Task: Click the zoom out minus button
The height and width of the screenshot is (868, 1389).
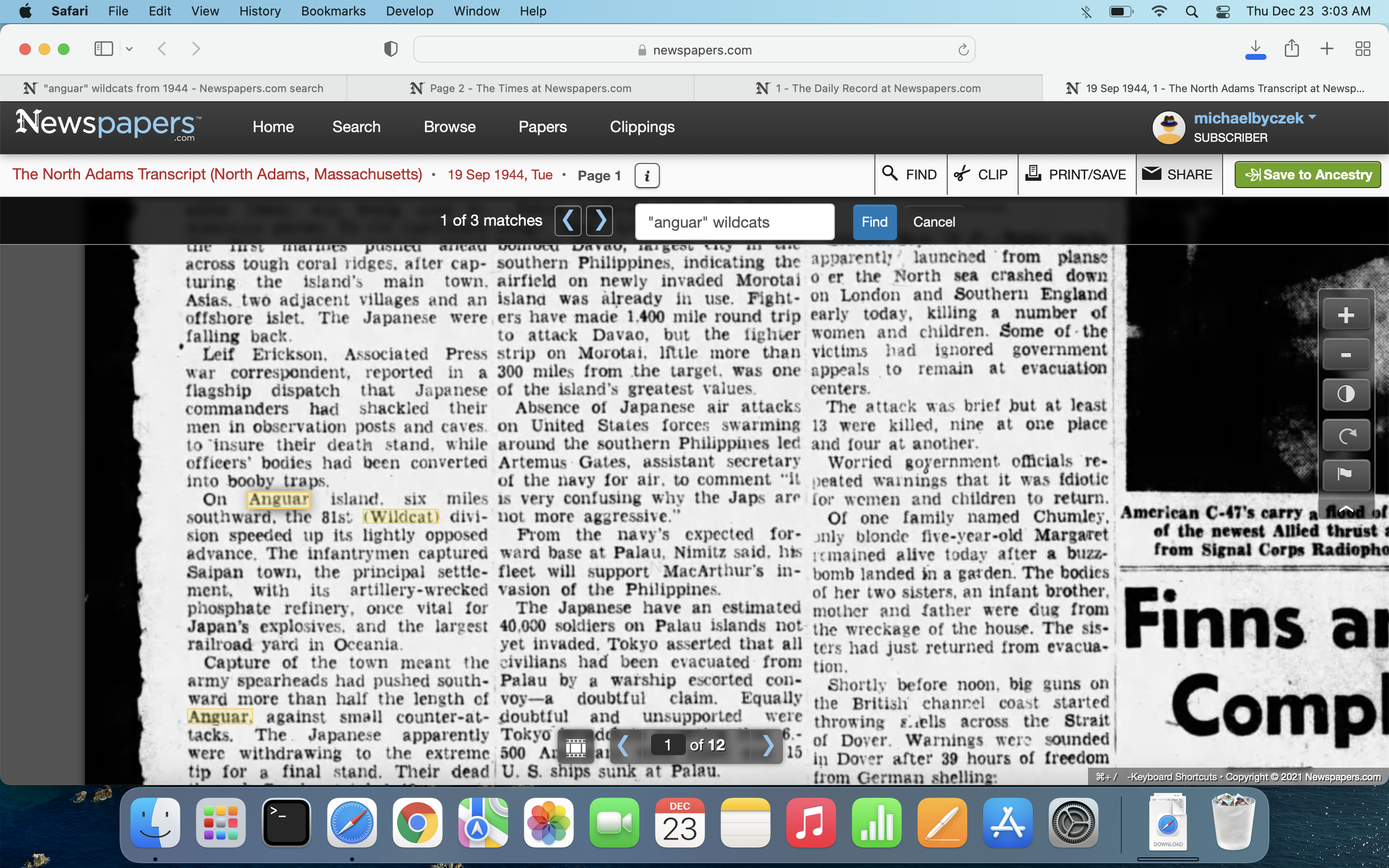Action: 1346,355
